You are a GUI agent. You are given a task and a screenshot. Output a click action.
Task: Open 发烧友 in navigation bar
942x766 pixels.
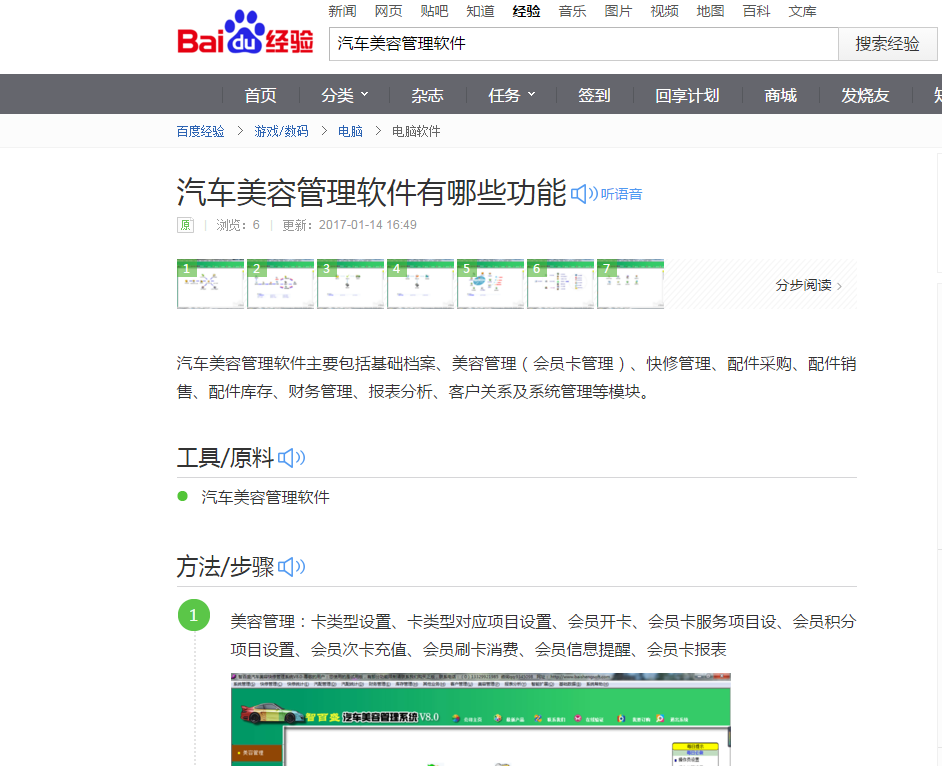pos(865,96)
